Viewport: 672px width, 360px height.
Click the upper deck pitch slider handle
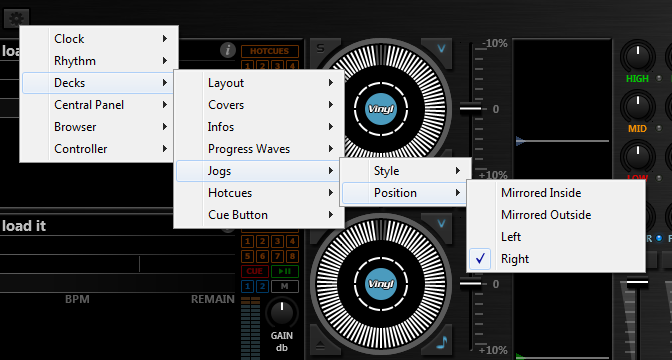point(471,108)
